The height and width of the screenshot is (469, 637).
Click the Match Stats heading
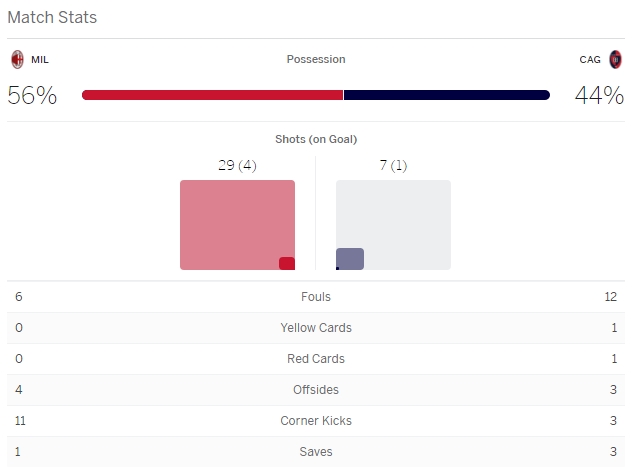coord(52,18)
